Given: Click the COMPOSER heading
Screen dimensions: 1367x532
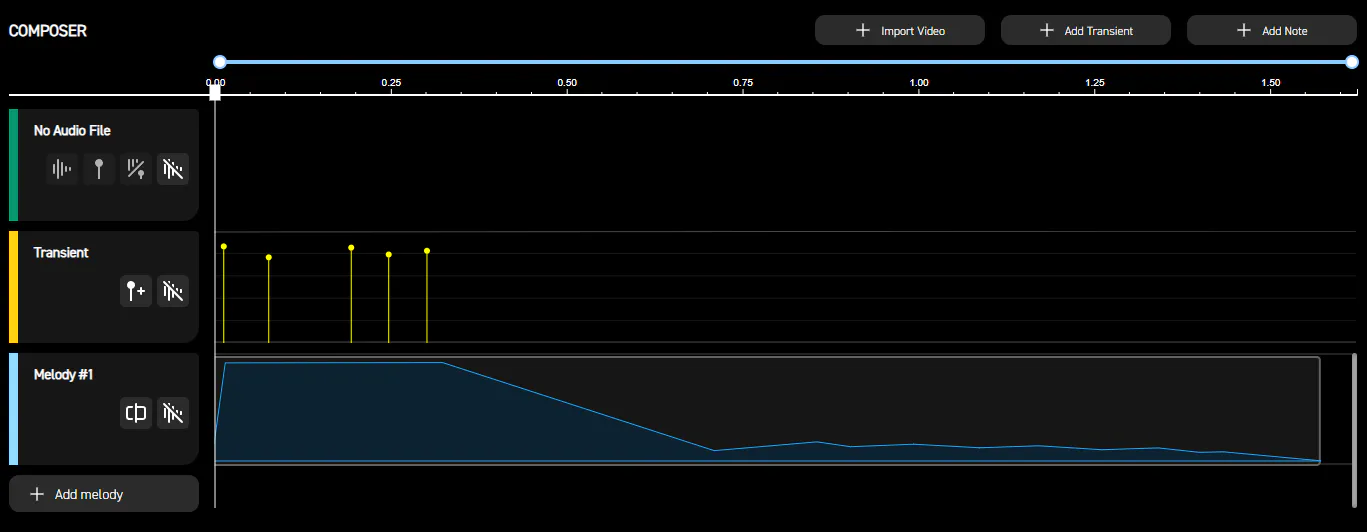Looking at the screenshot, I should tap(48, 31).
